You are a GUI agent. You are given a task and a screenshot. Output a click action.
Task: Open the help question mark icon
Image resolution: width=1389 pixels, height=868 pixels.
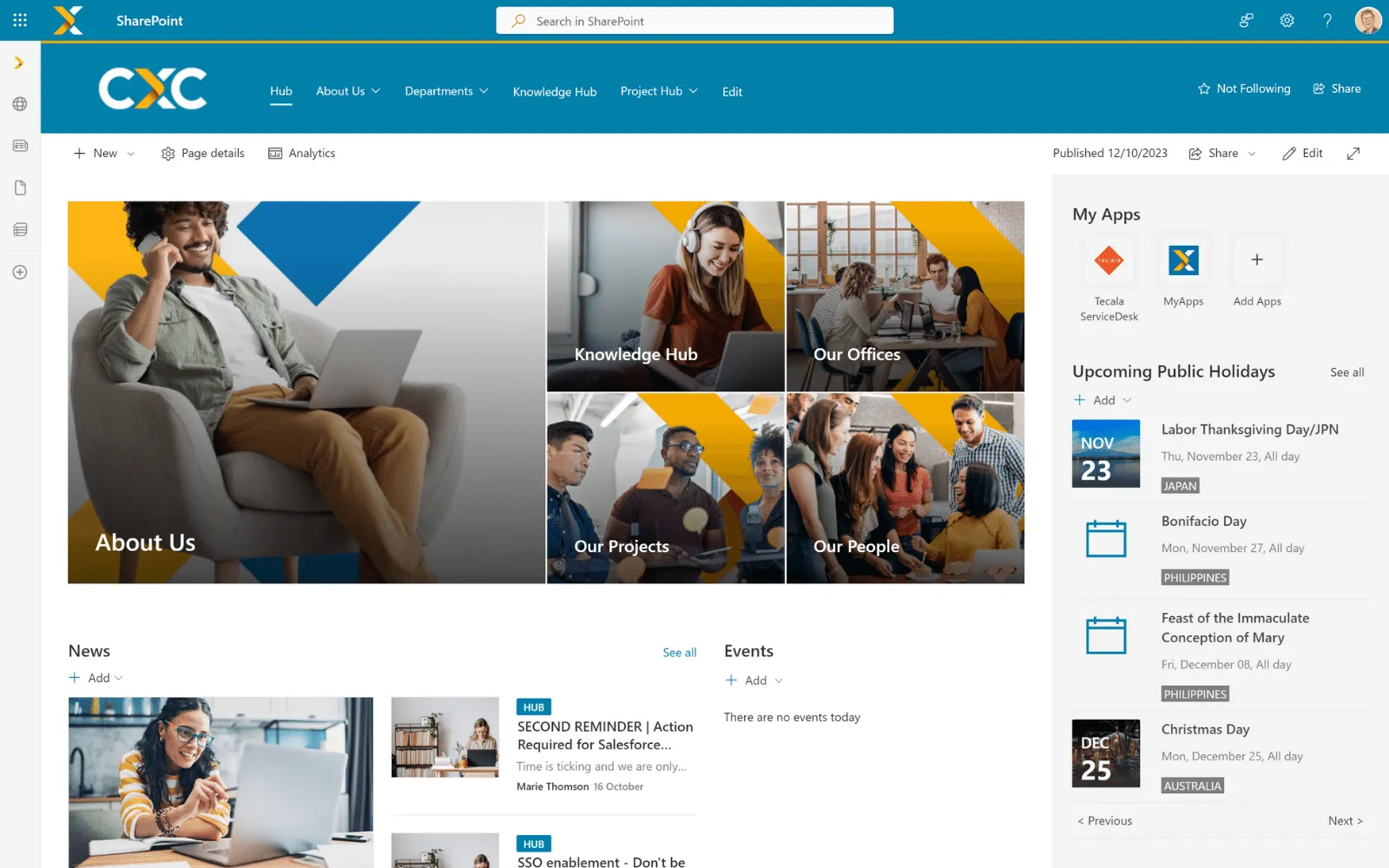click(1327, 20)
